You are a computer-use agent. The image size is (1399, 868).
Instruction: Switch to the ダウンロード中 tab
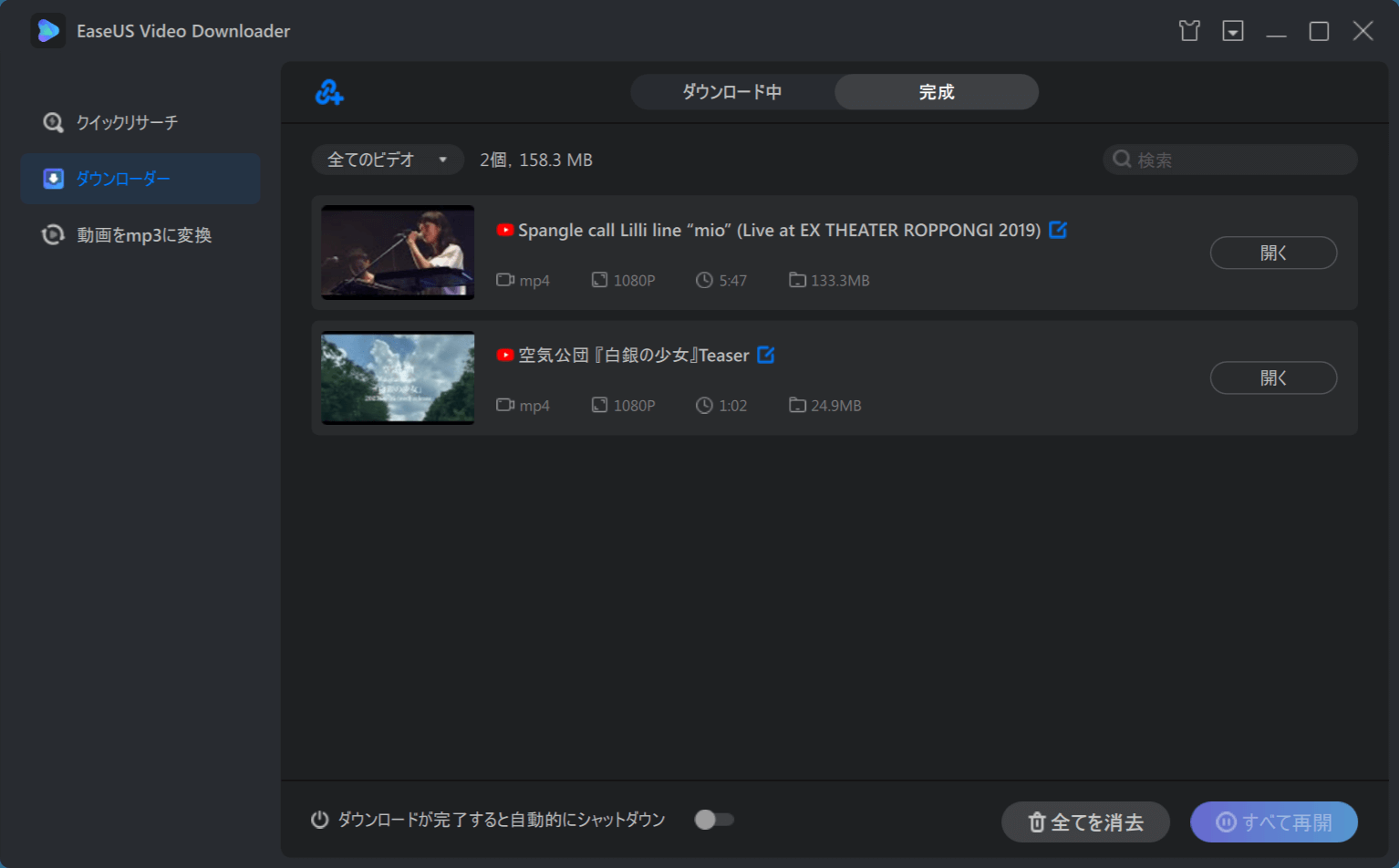point(732,92)
